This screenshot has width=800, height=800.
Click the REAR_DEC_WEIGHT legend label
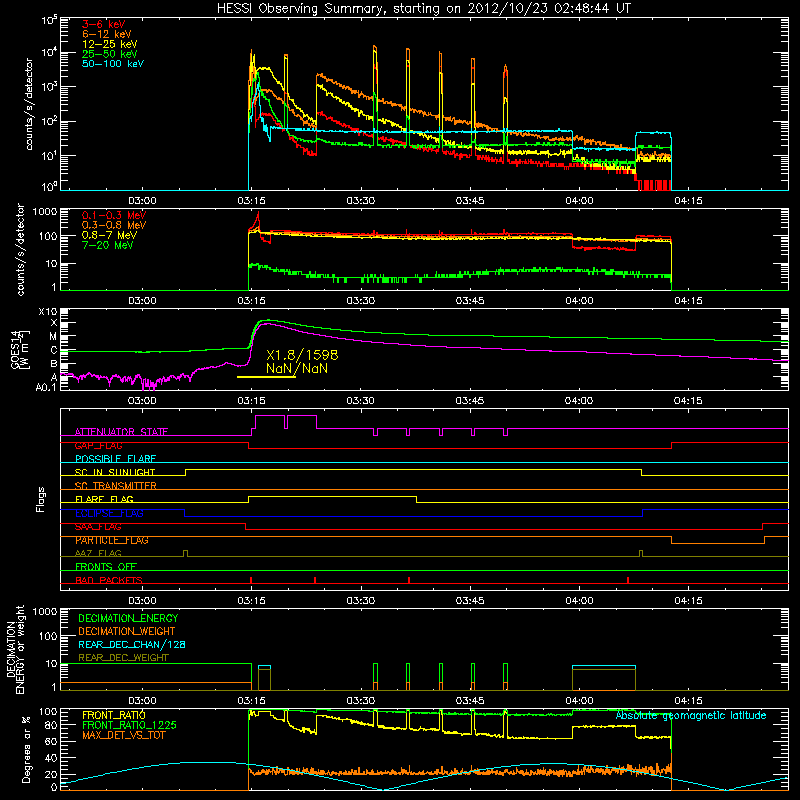click(123, 658)
